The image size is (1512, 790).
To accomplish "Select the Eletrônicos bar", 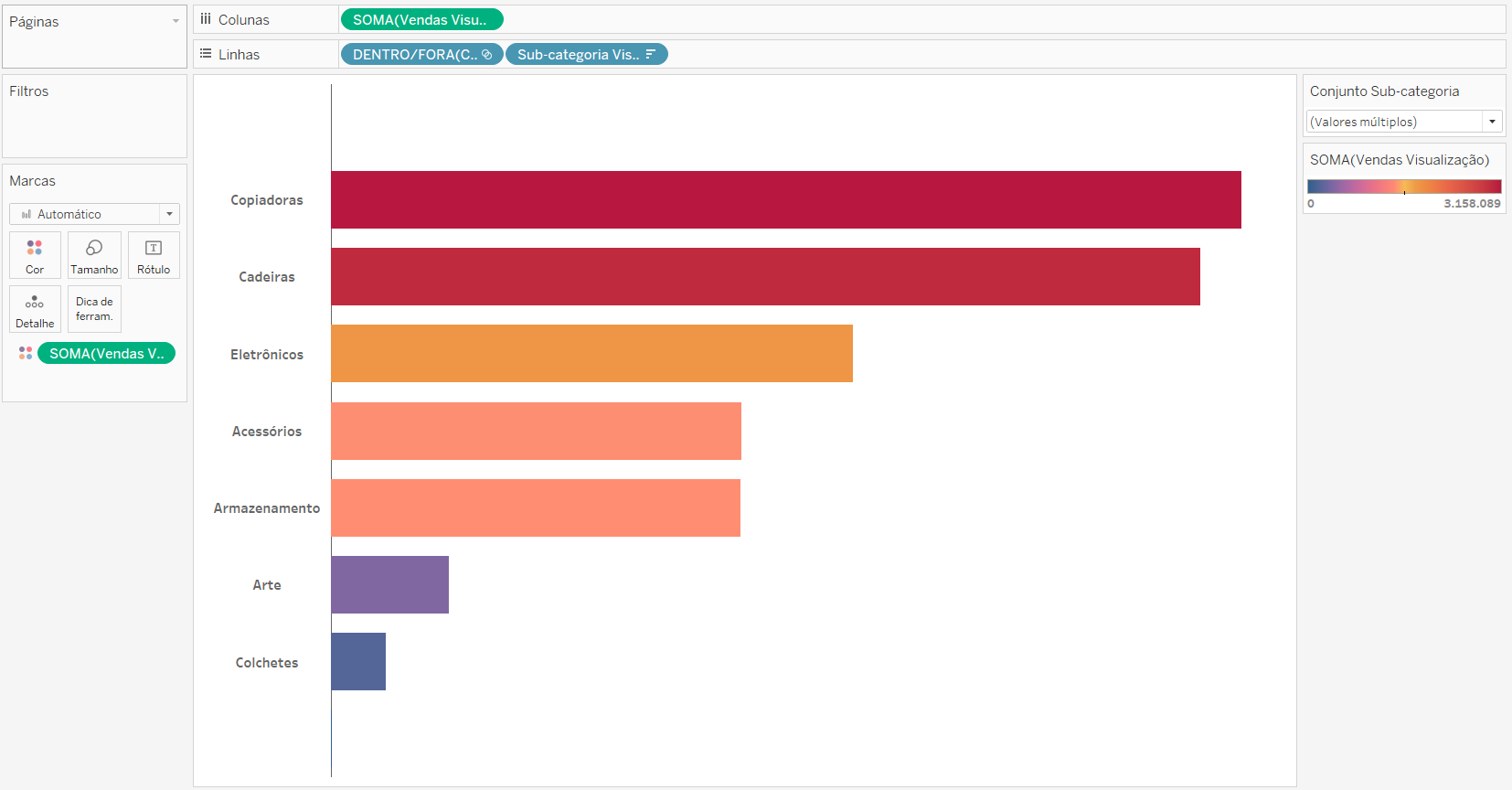I will [x=592, y=353].
